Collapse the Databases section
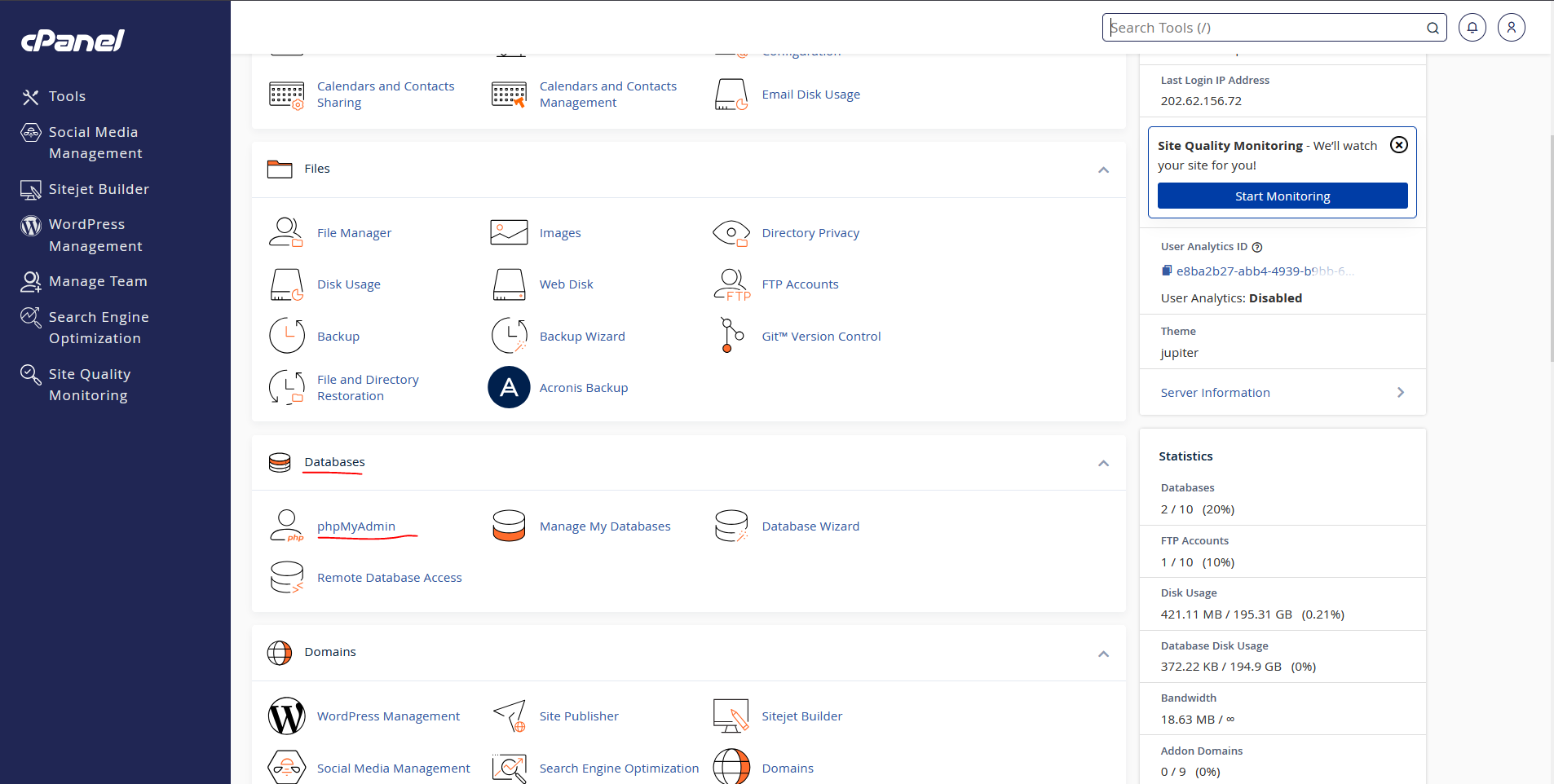 [x=1103, y=463]
